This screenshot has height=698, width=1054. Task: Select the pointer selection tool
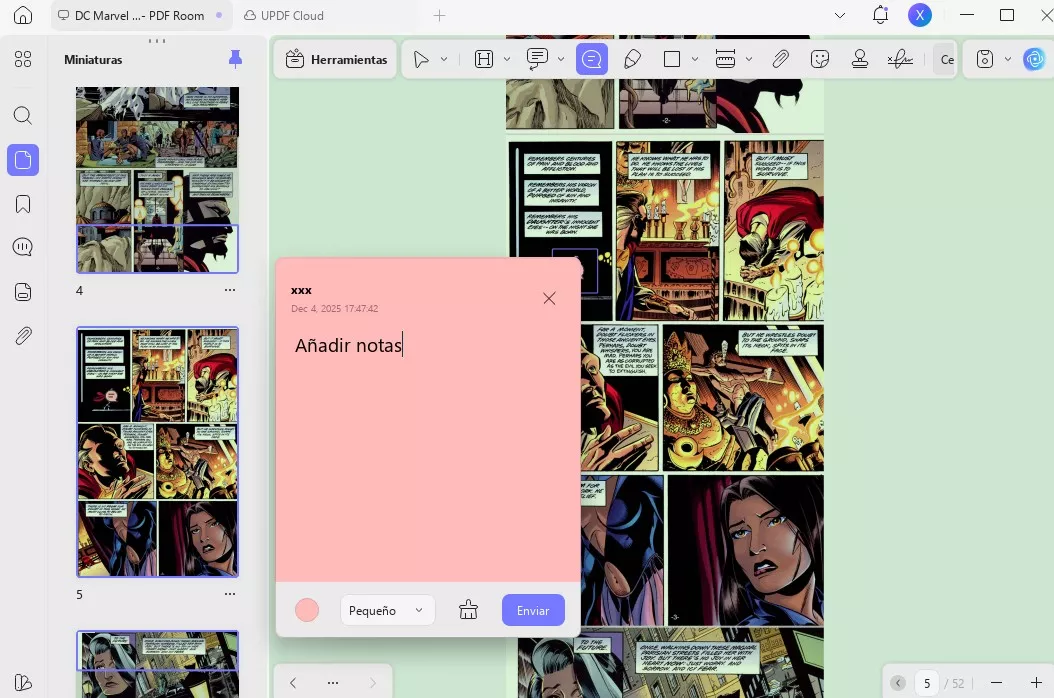click(421, 60)
